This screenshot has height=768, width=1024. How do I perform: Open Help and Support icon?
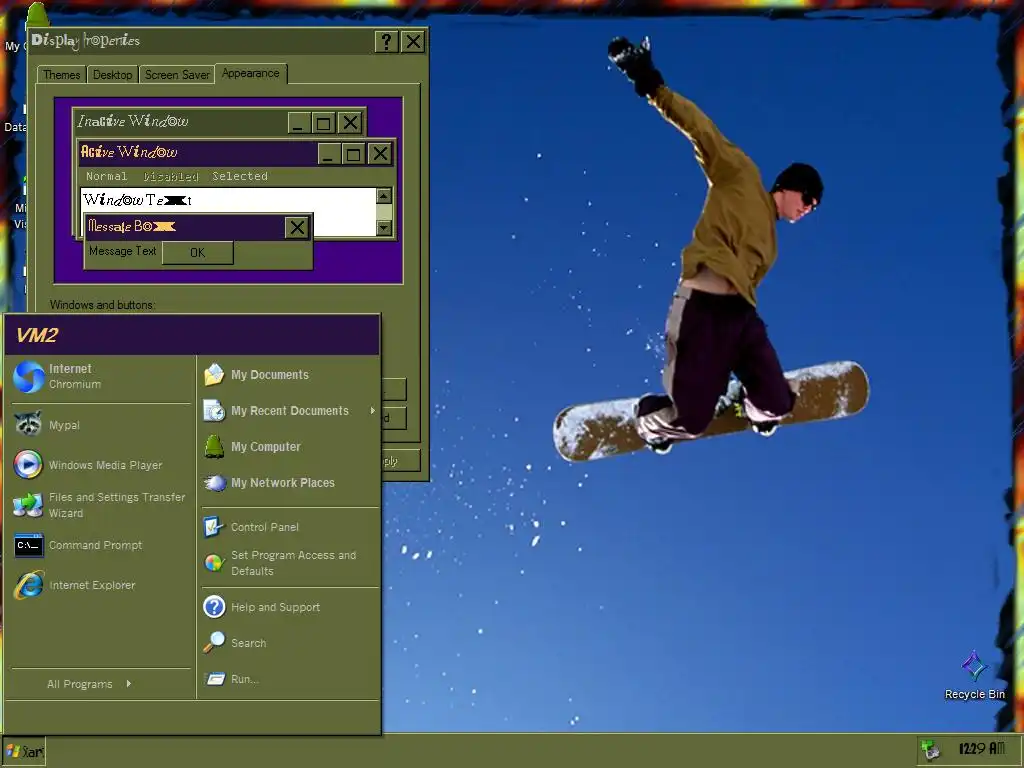pyautogui.click(x=214, y=607)
